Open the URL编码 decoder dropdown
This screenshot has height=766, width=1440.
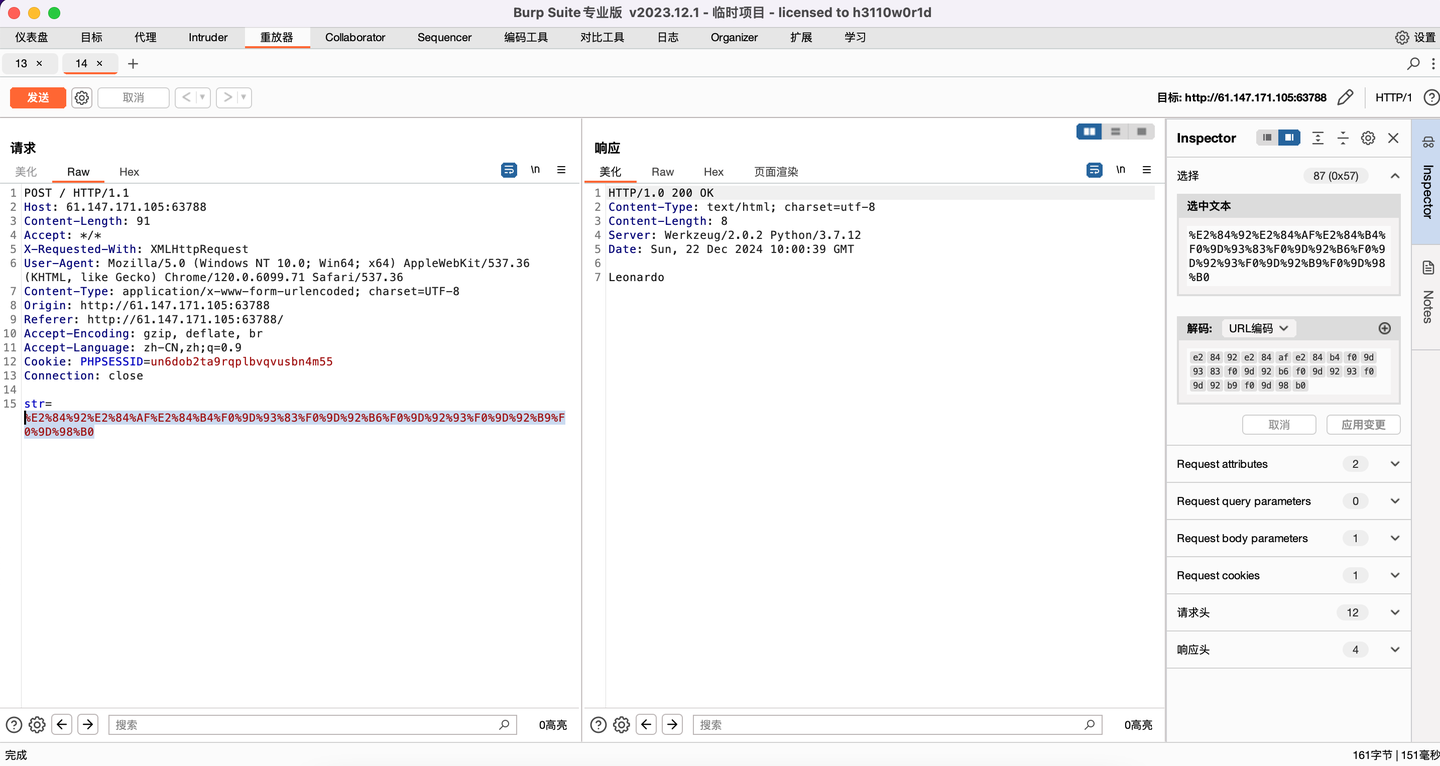click(1259, 328)
